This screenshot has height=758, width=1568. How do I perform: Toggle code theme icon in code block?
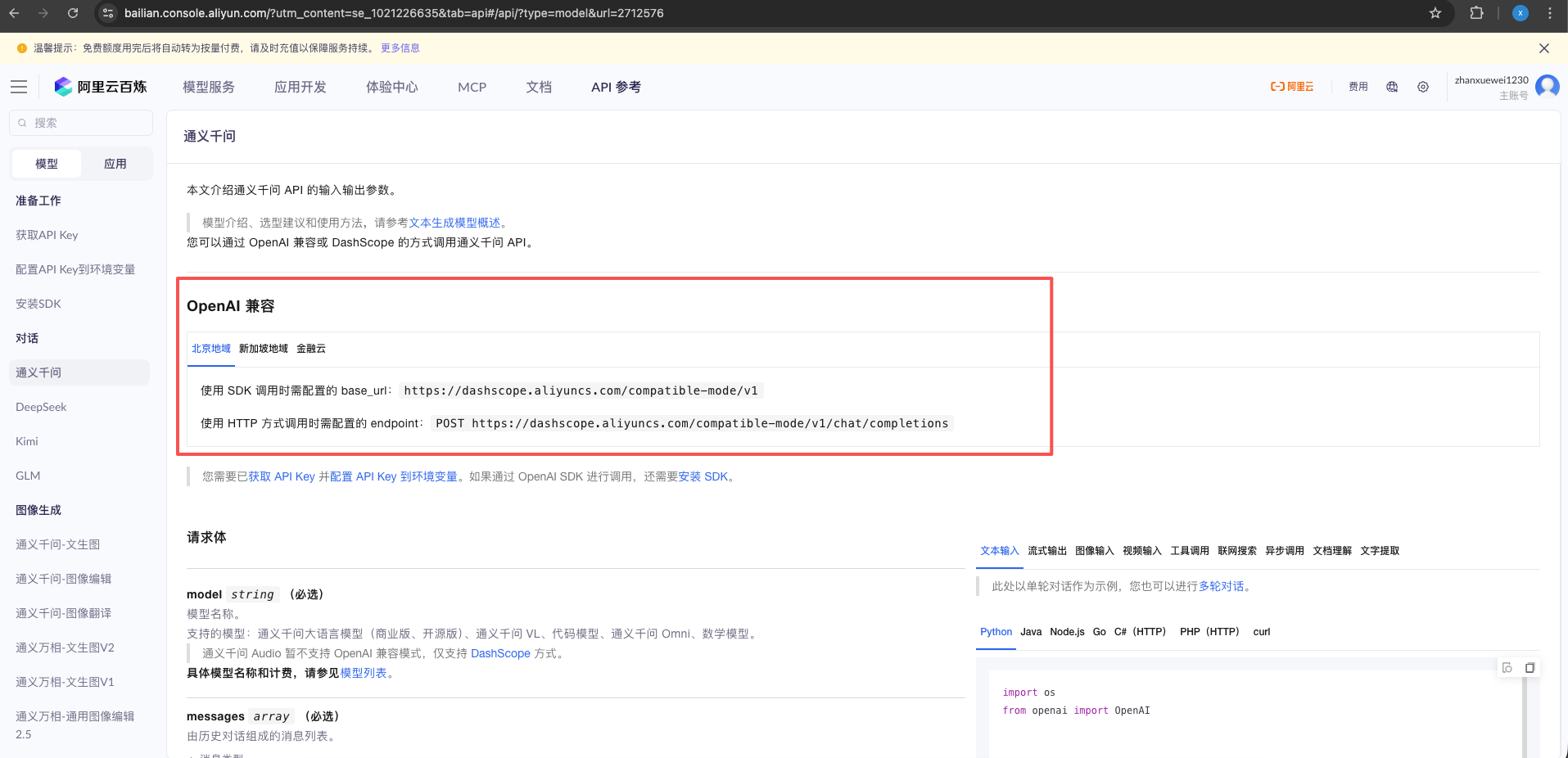(1507, 668)
